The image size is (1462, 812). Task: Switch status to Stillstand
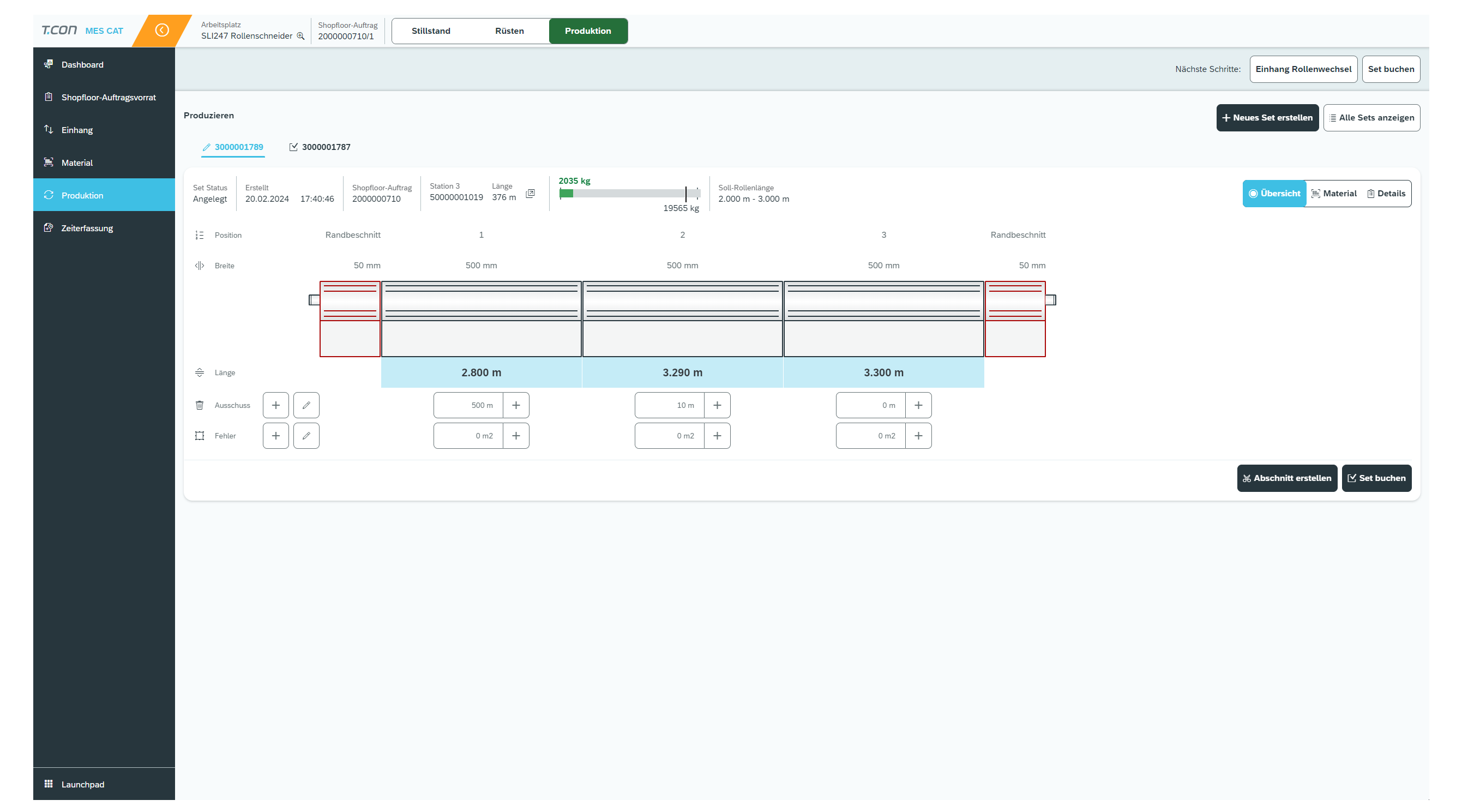[431, 31]
